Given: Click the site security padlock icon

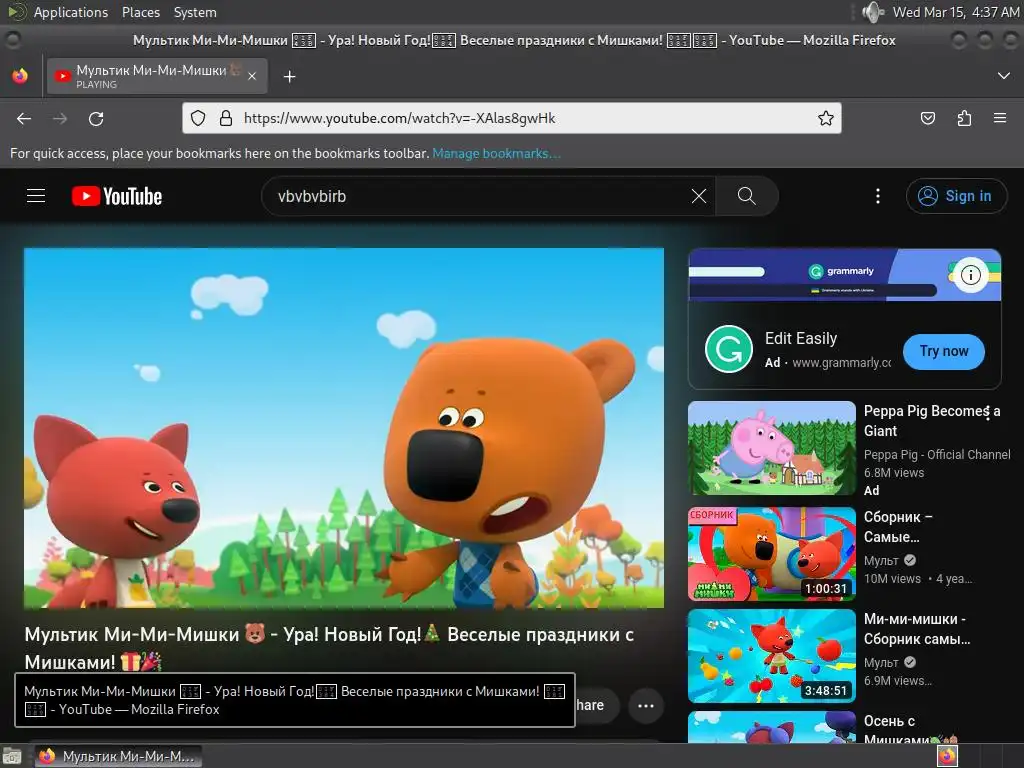Looking at the screenshot, I should pos(226,118).
